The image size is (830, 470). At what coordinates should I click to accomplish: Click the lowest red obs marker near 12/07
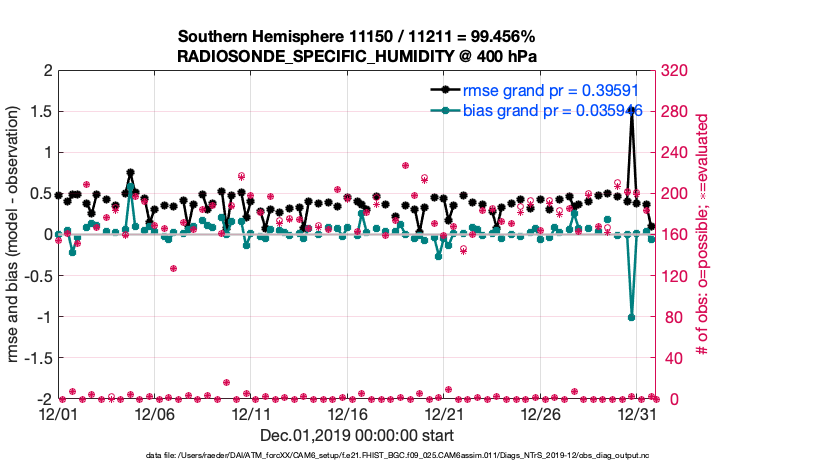pyautogui.click(x=173, y=268)
